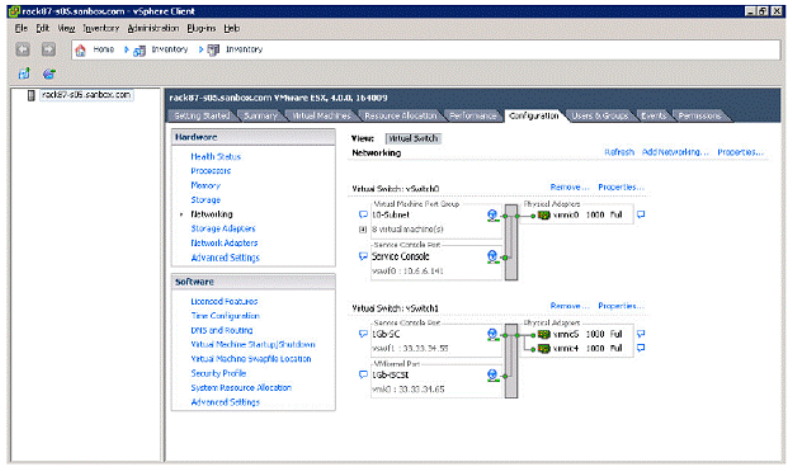This screenshot has width=792, height=471.
Task: Click the globe icon on Service Console port
Action: click(x=492, y=257)
